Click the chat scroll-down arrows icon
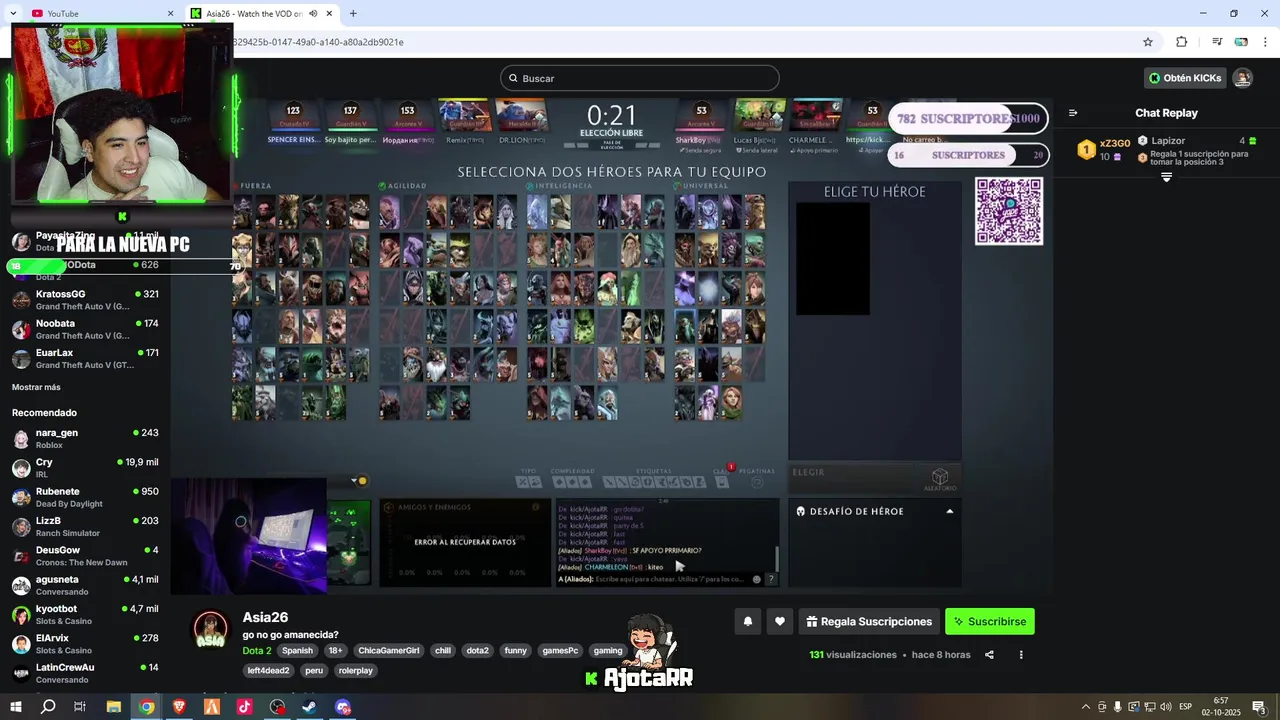This screenshot has height=720, width=1280. (1166, 177)
